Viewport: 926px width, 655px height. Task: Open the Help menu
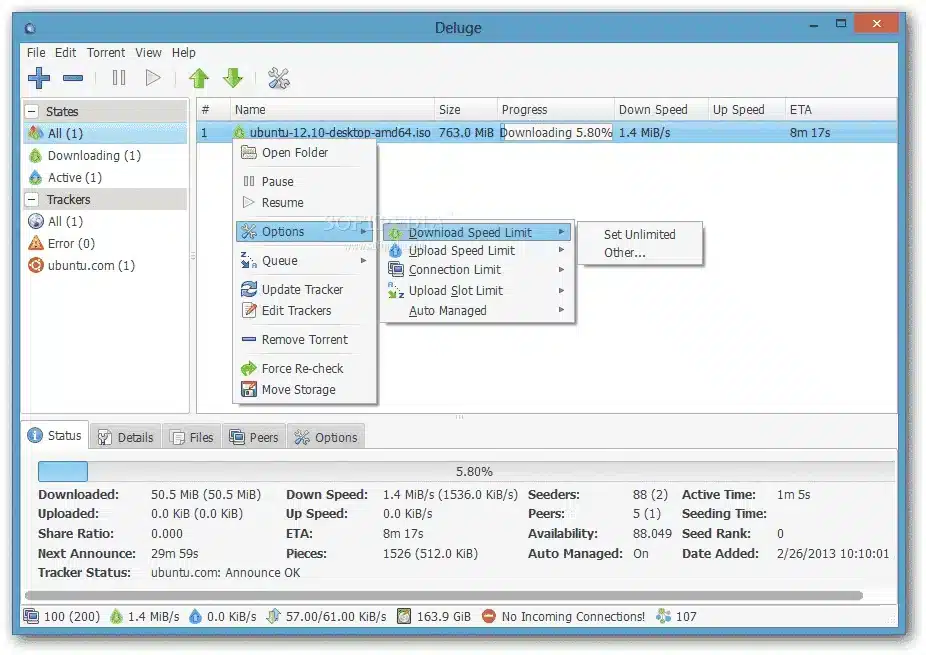[x=184, y=53]
